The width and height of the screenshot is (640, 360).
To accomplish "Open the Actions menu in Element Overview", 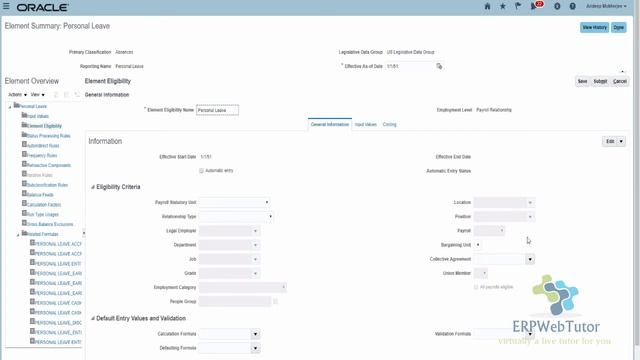I will pos(18,95).
